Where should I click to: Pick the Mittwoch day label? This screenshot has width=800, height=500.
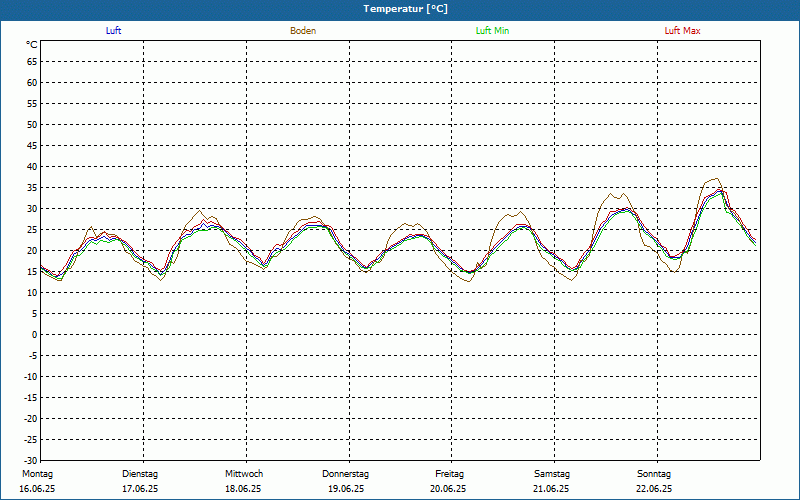click(x=244, y=473)
